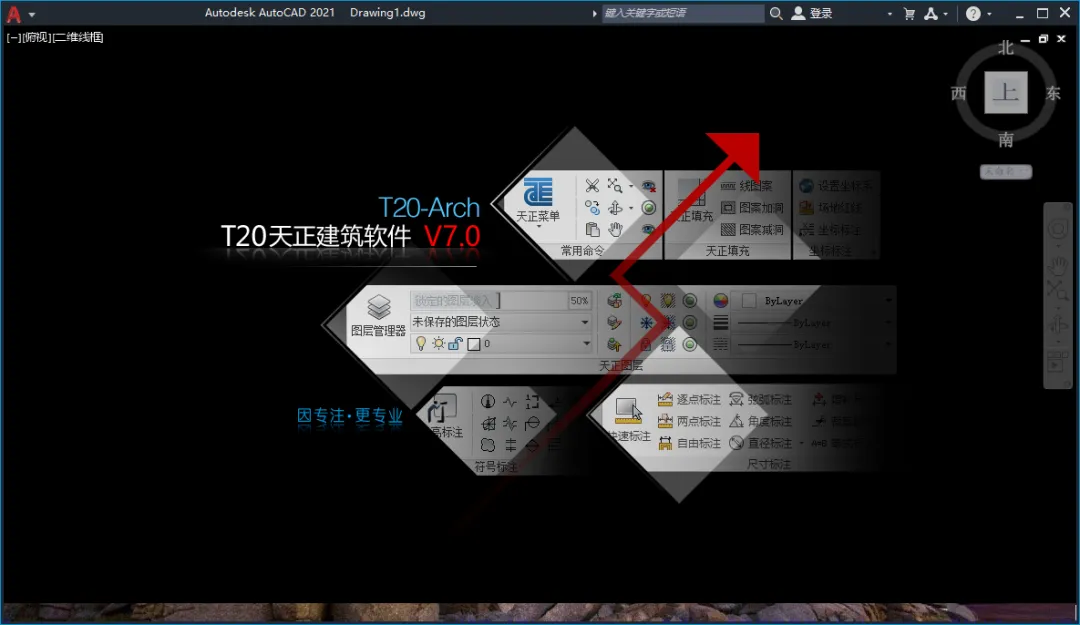Select the Zoom Extents tool in navigation bar
This screenshot has height=625, width=1080.
pos(1058,291)
